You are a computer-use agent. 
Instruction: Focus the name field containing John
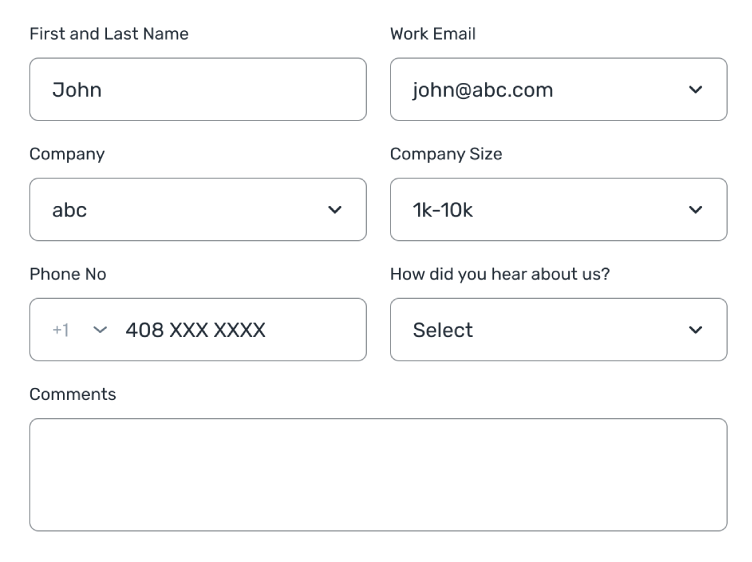(x=197, y=90)
